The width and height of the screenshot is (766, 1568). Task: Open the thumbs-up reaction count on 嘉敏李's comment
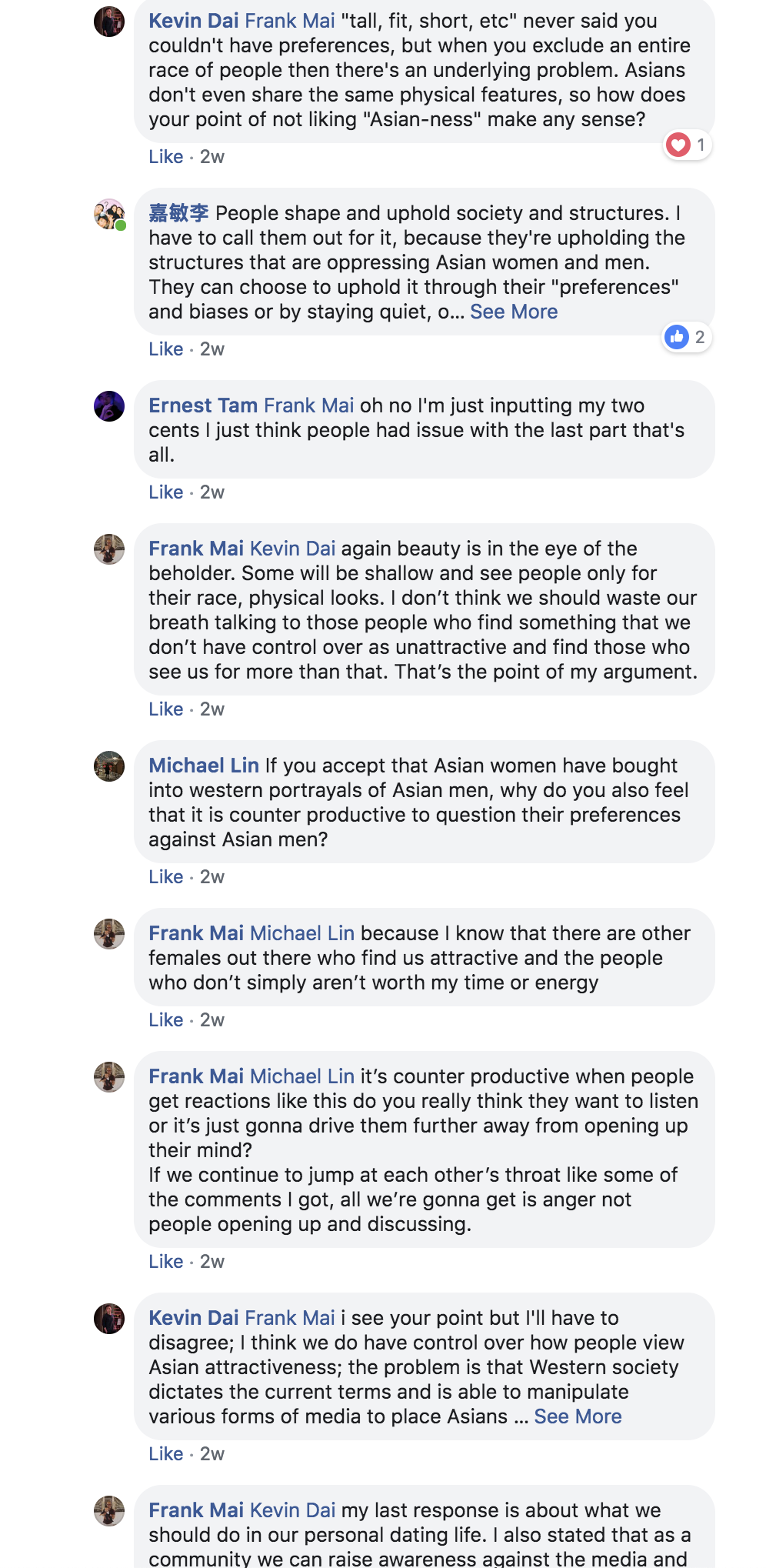coord(687,337)
